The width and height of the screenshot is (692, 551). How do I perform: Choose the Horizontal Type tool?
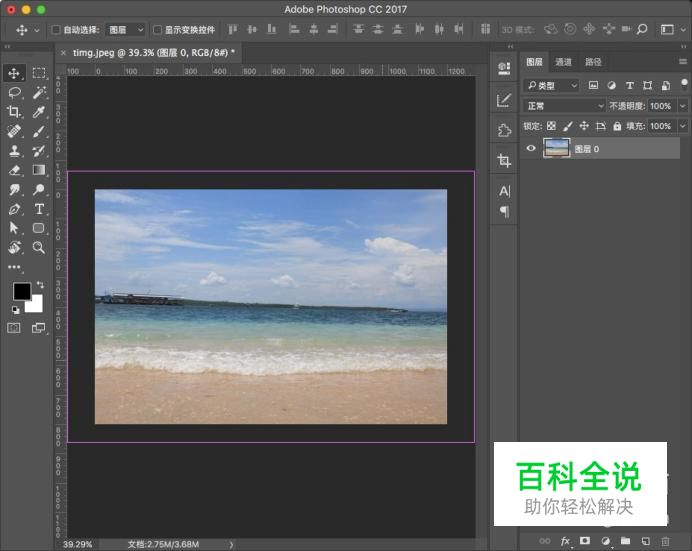click(39, 209)
